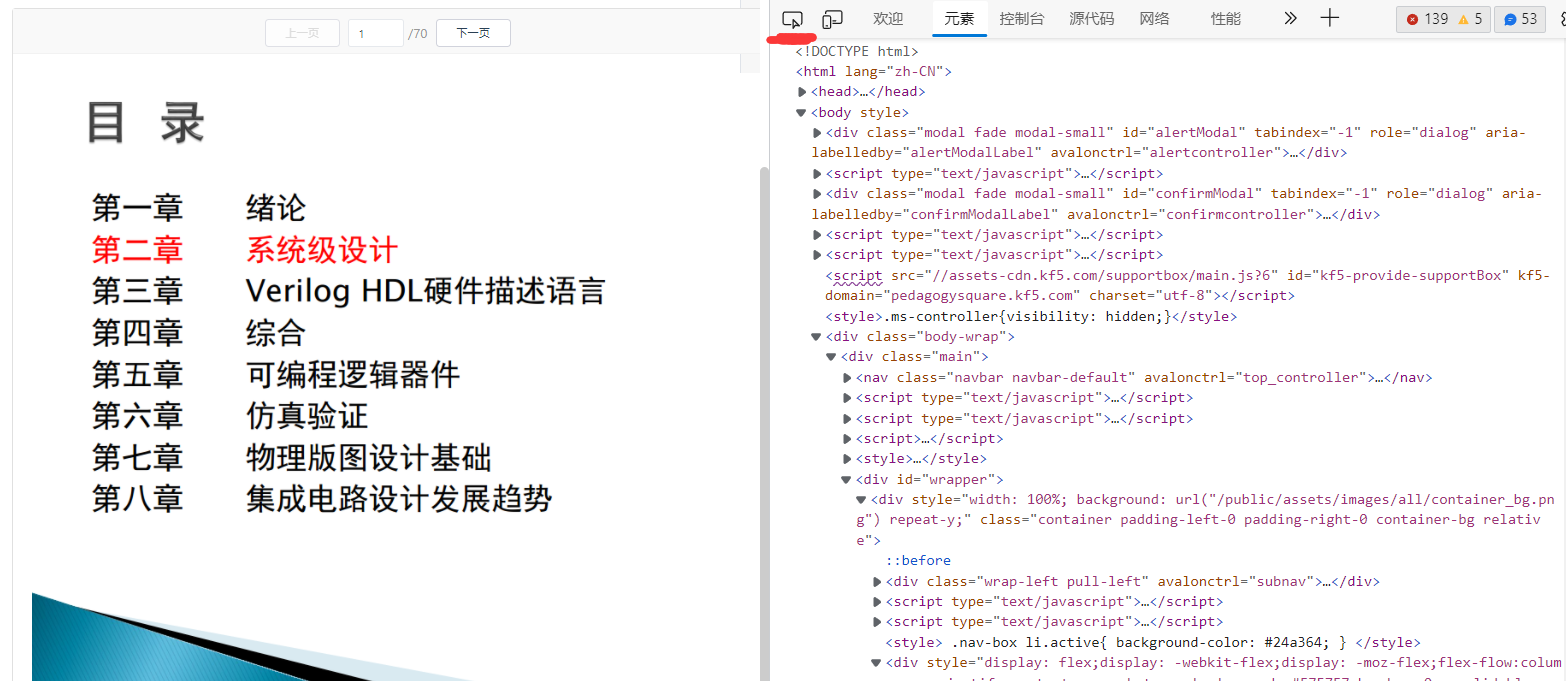1566x681 pixels.
Task: Select the html lang="zh-CN" row
Action: click(873, 71)
